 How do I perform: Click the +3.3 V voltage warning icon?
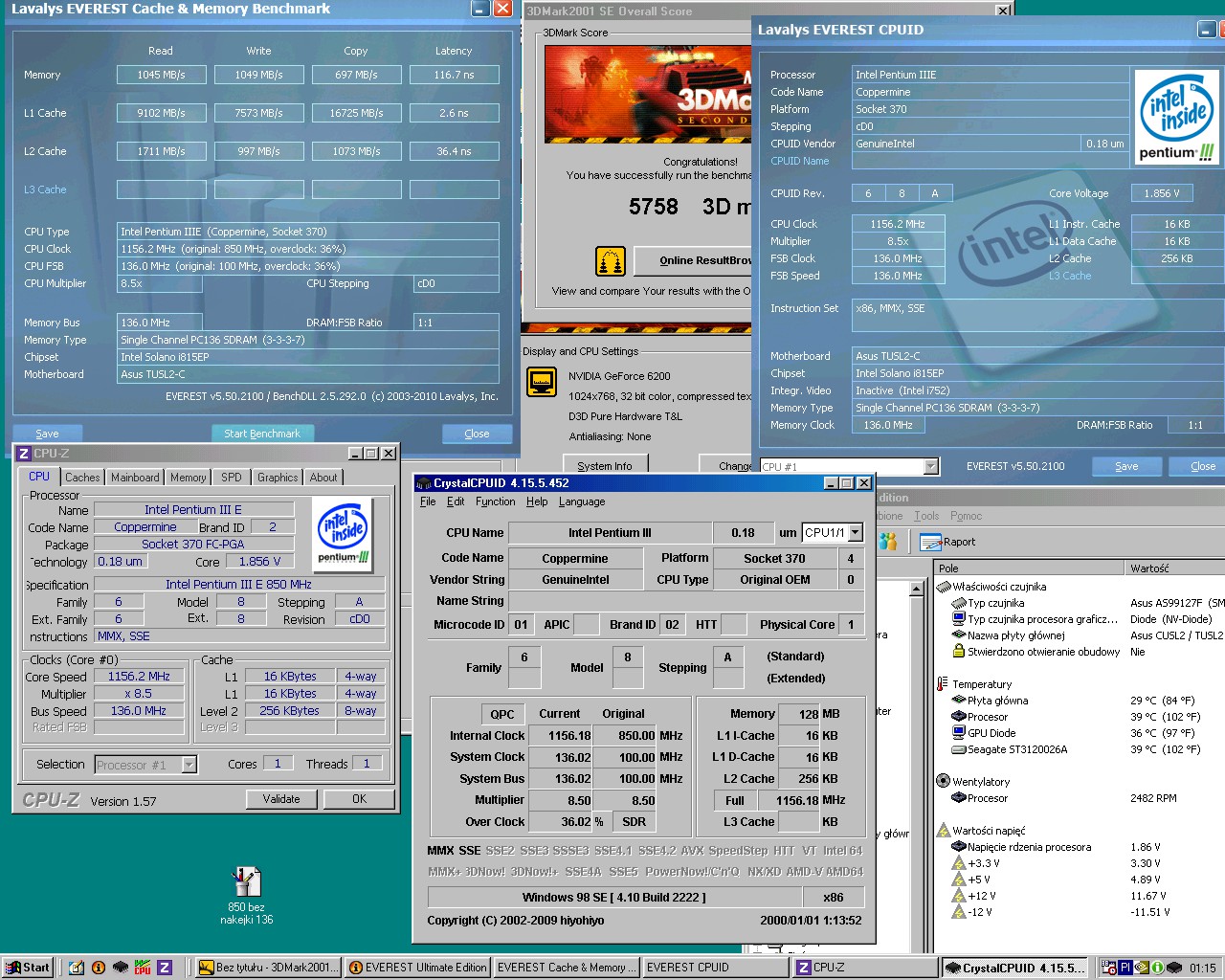(959, 863)
